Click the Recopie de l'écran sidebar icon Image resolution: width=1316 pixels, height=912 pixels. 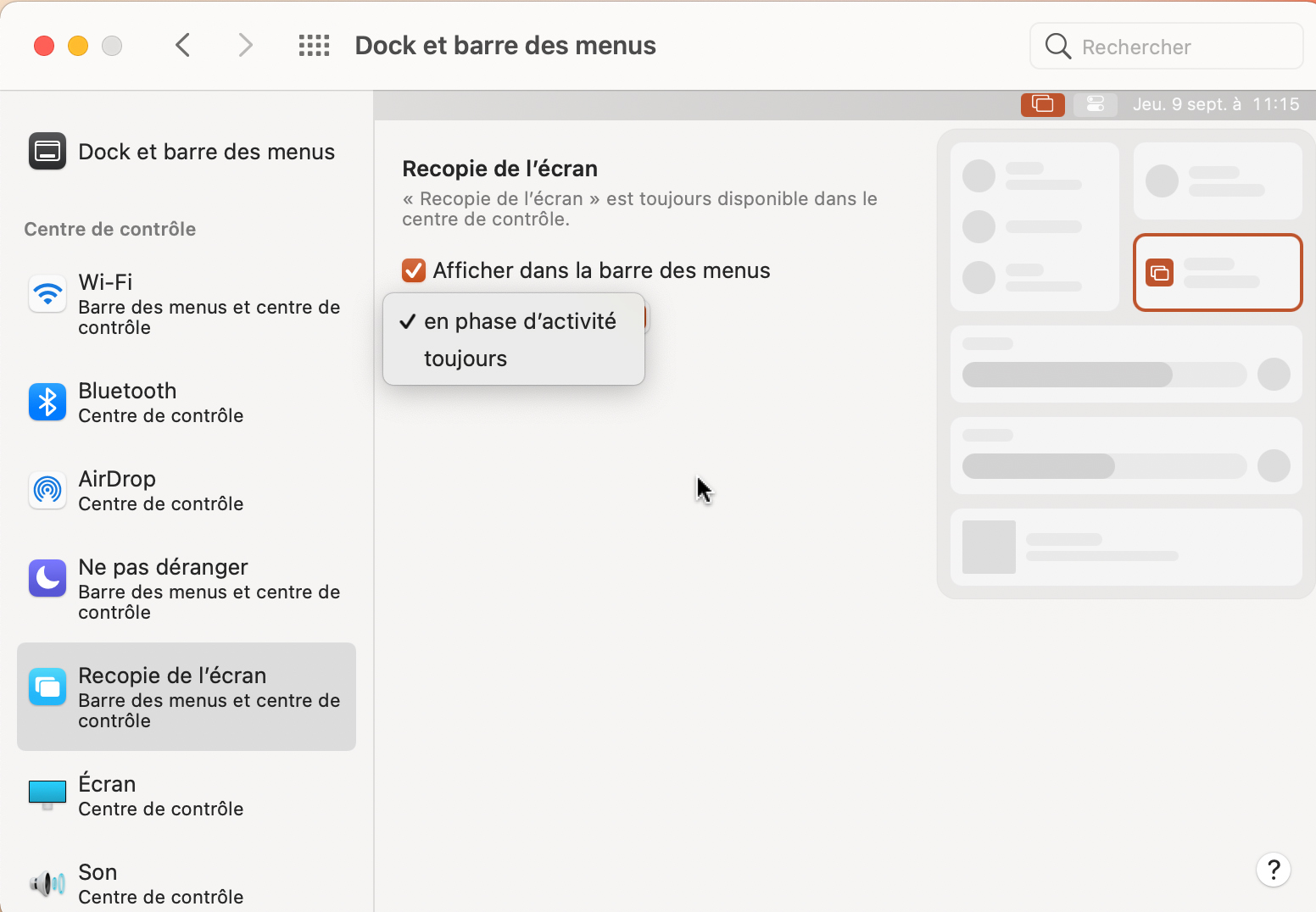click(47, 687)
